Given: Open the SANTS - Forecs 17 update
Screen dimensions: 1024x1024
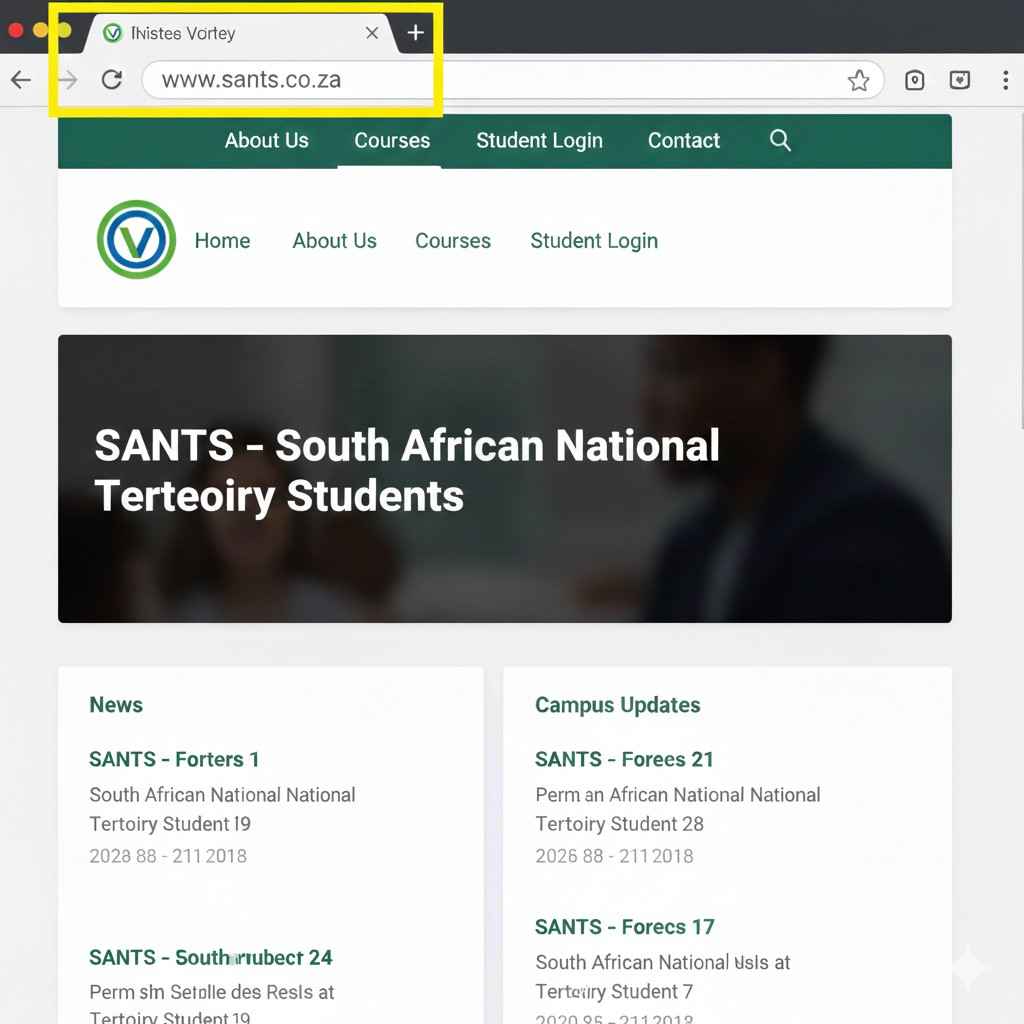Looking at the screenshot, I should coord(624,927).
